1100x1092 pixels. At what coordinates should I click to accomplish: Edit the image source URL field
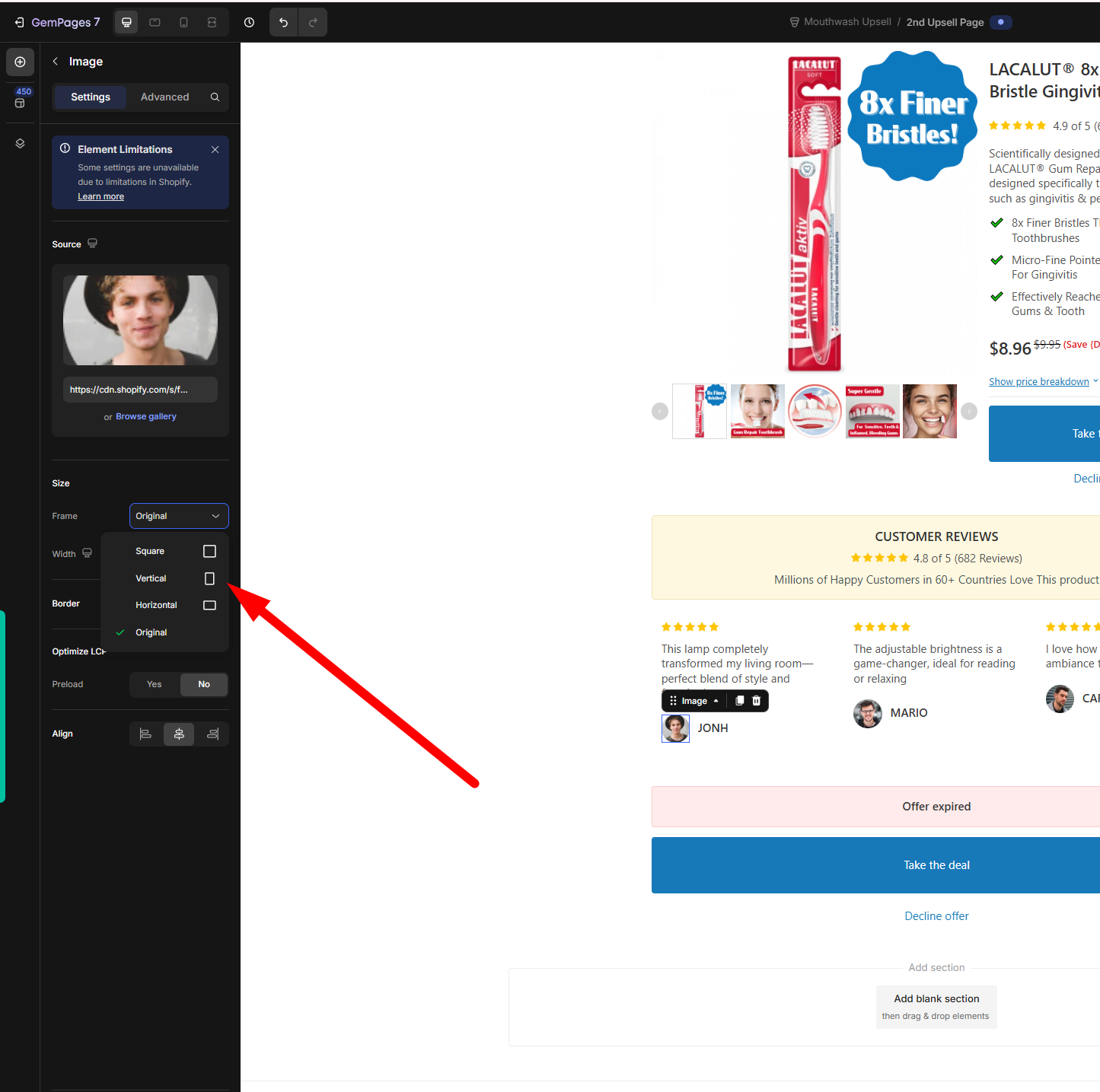pyautogui.click(x=140, y=390)
